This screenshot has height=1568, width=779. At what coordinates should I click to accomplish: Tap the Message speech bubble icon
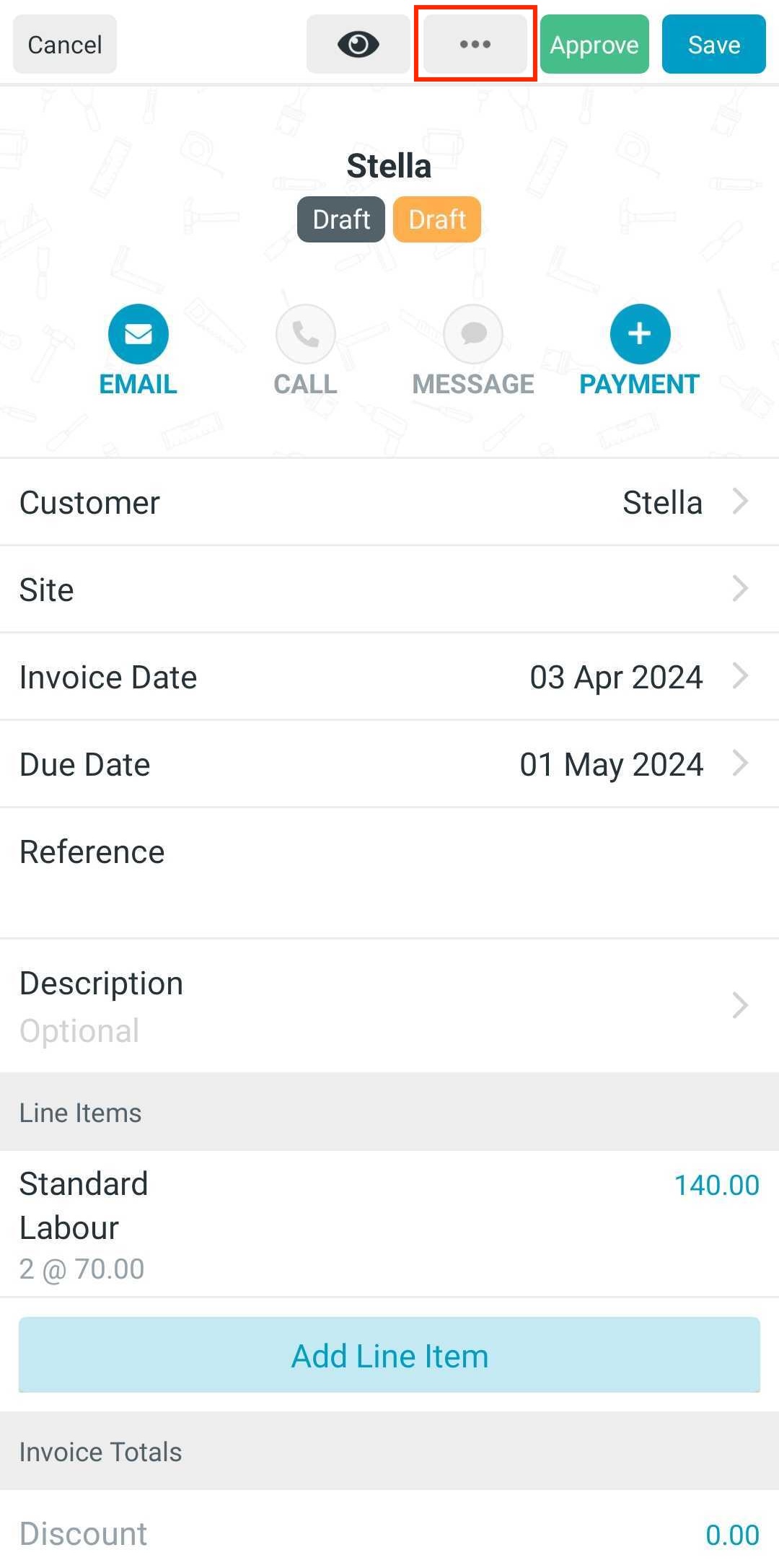click(473, 334)
